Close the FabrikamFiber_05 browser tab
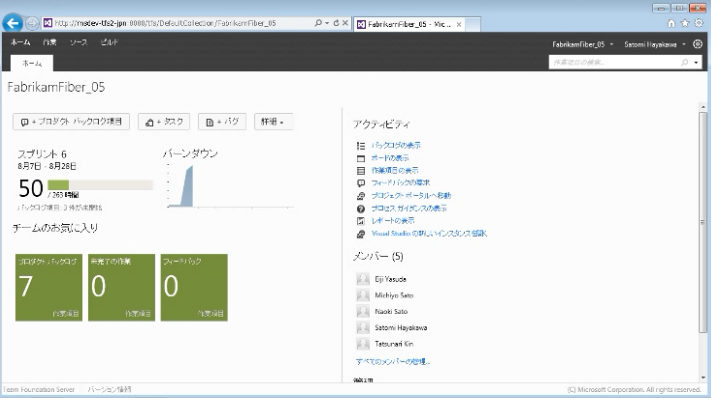 [x=459, y=24]
